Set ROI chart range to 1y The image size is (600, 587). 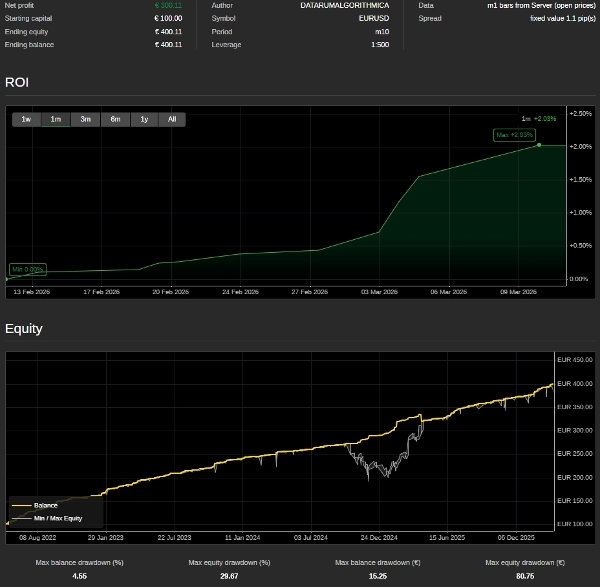coord(144,119)
